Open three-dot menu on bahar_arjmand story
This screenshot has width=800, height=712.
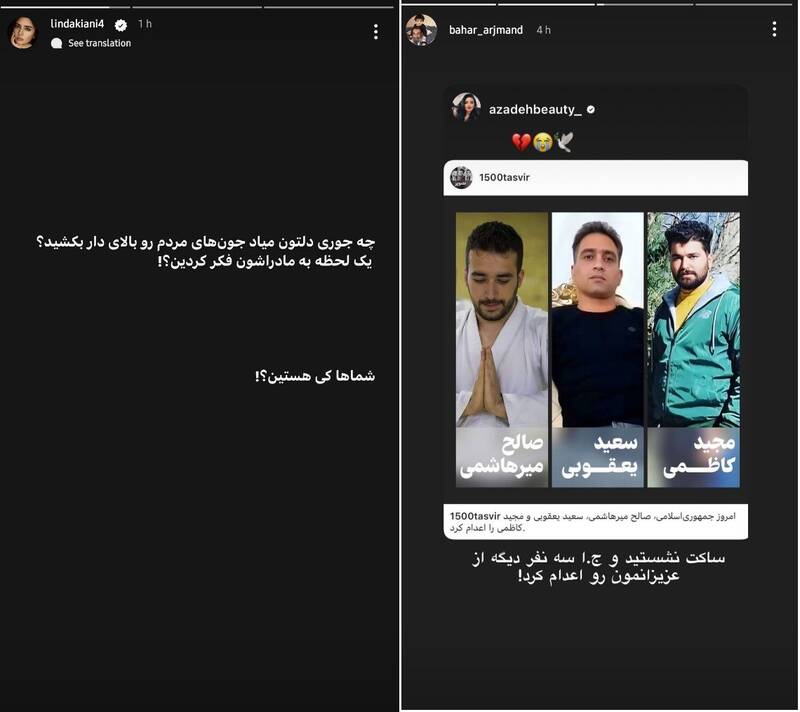tap(774, 29)
